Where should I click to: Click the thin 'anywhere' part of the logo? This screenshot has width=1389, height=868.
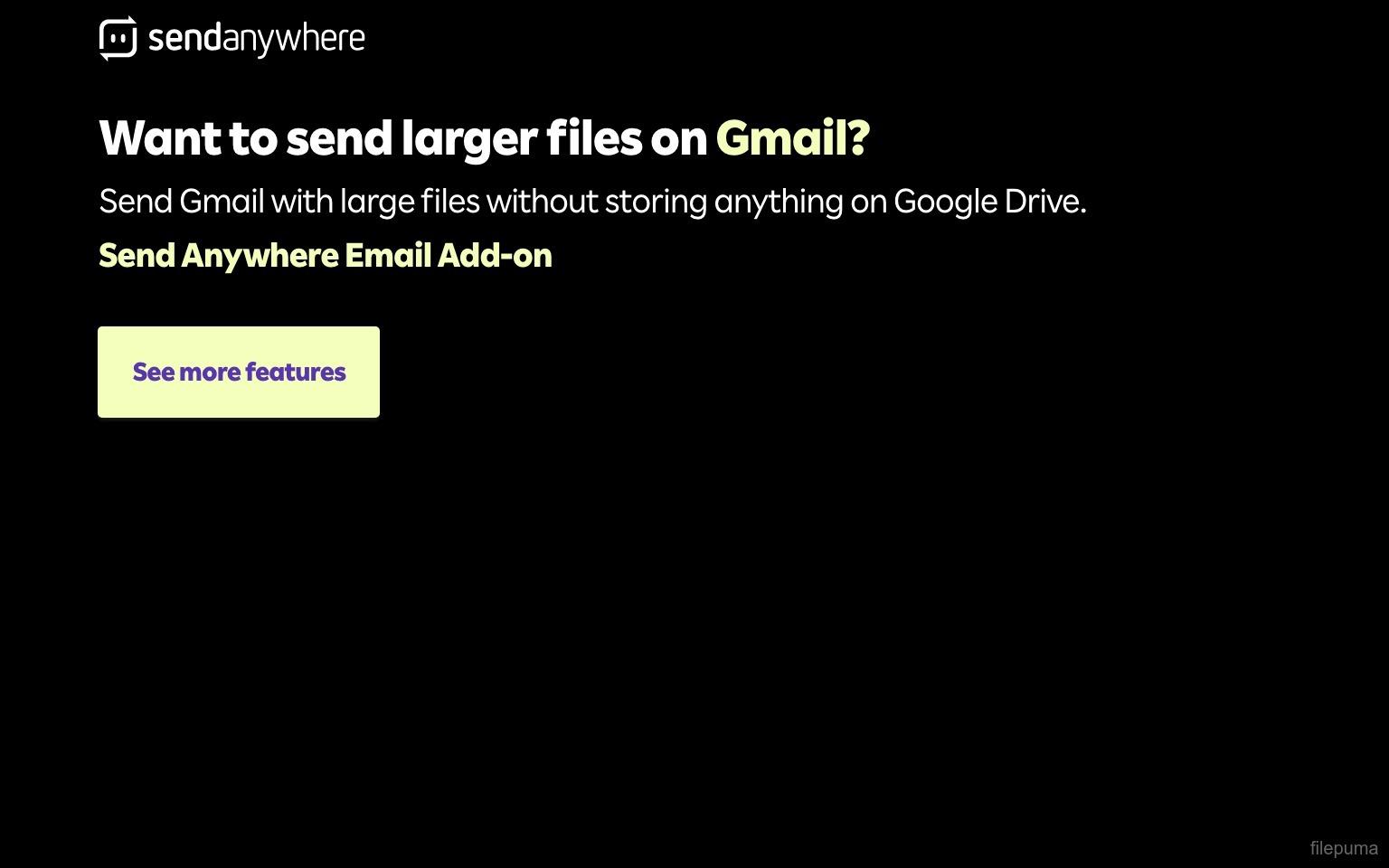click(x=294, y=42)
